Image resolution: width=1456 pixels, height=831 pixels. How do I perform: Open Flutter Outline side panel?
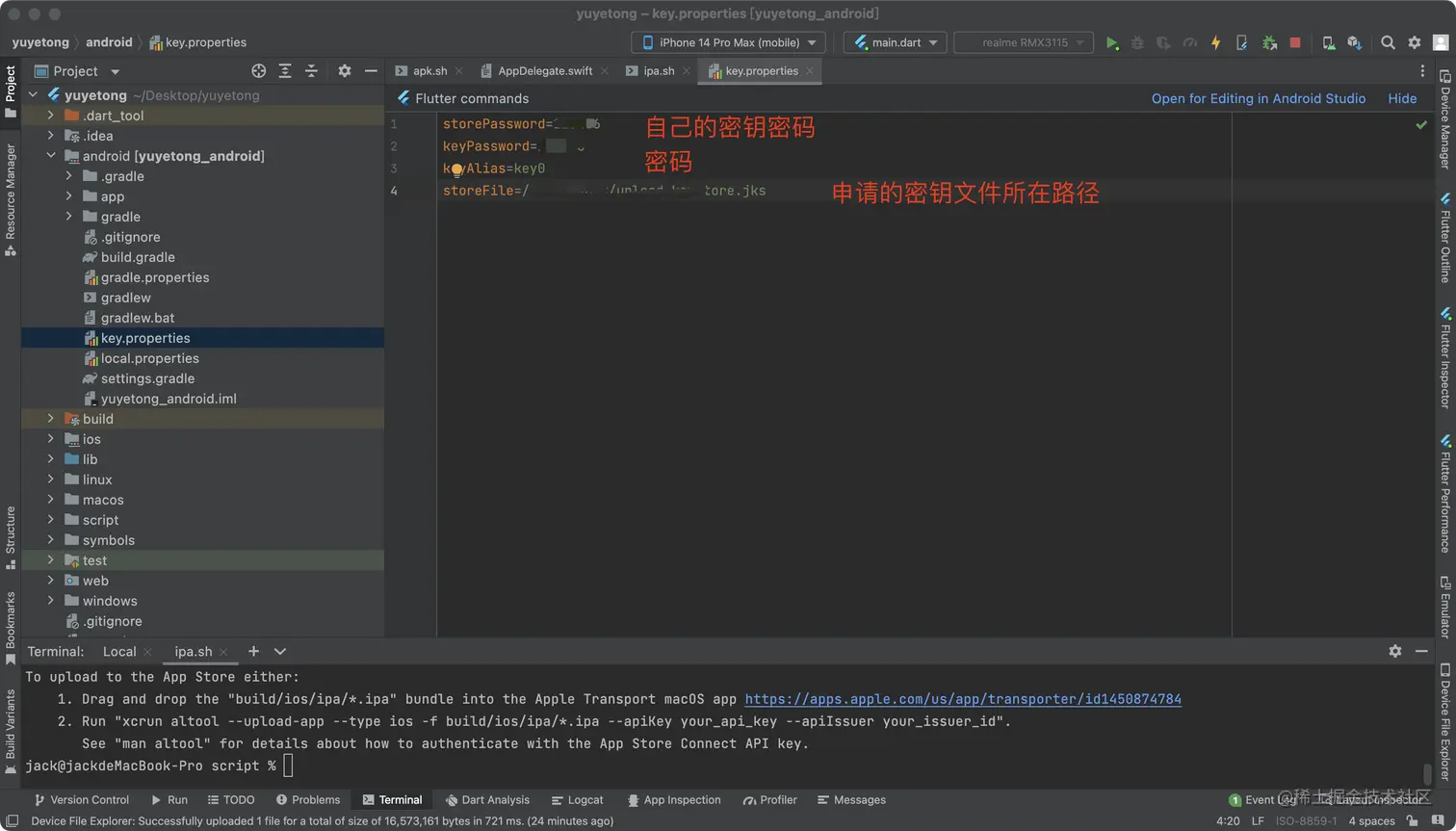pos(1445,237)
